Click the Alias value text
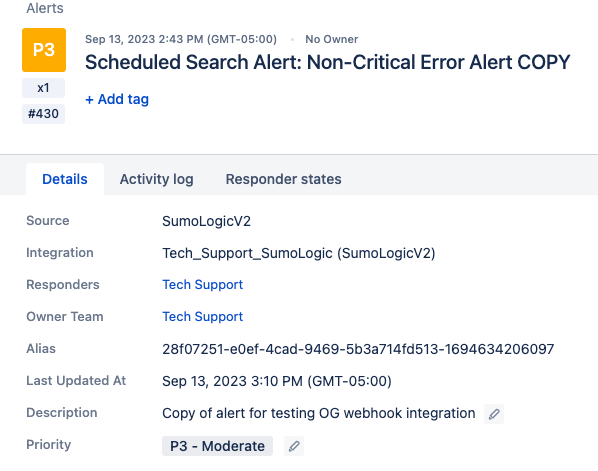The image size is (598, 471). 358,349
